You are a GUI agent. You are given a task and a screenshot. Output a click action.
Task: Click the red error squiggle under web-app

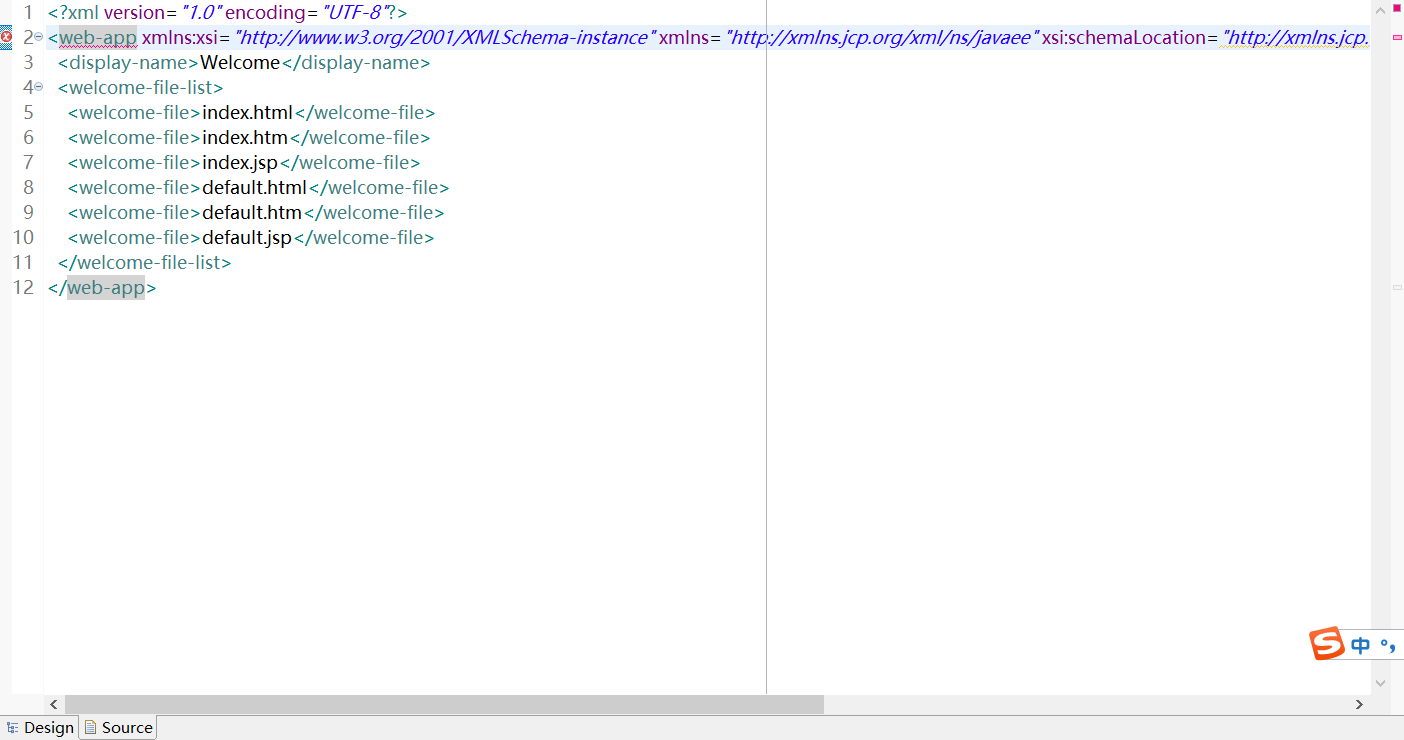tap(96, 44)
